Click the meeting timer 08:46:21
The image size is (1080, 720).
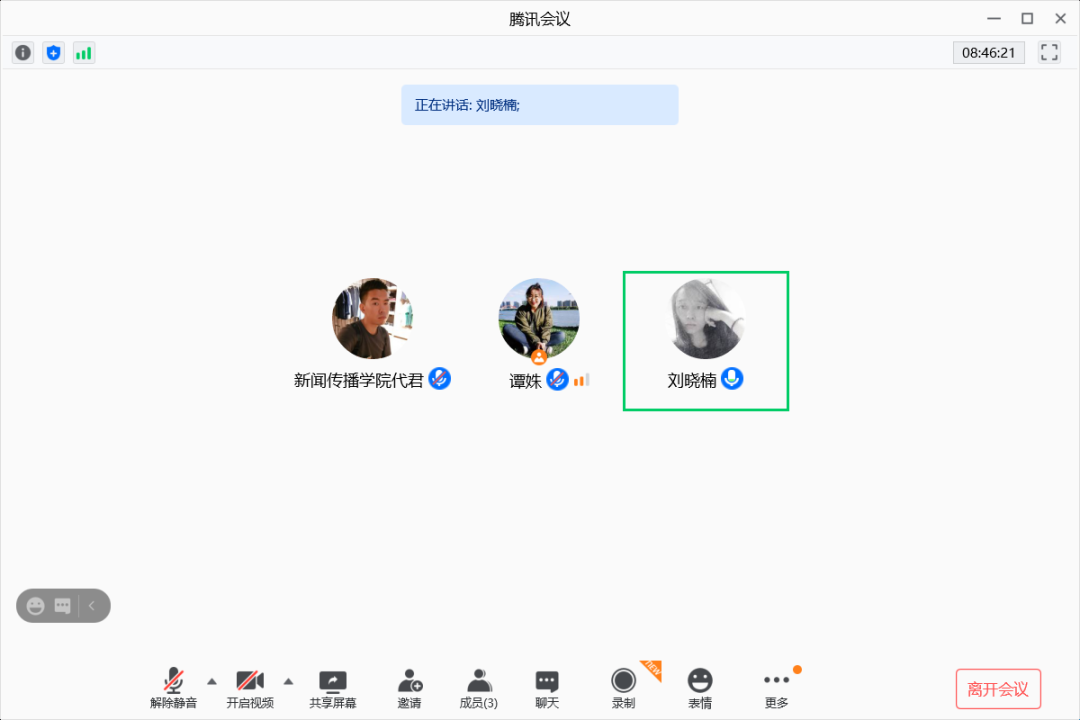[x=988, y=53]
